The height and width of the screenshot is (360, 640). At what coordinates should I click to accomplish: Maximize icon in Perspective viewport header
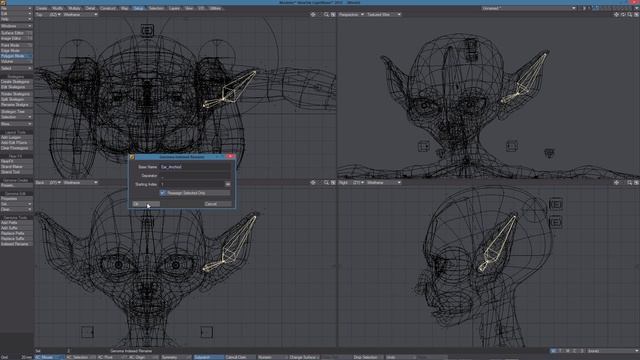tap(636, 15)
